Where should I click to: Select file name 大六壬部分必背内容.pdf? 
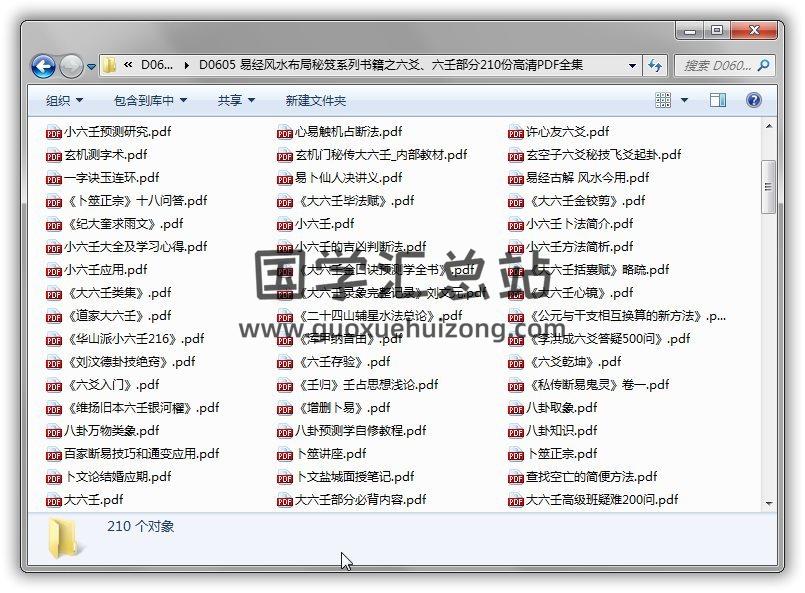point(360,500)
